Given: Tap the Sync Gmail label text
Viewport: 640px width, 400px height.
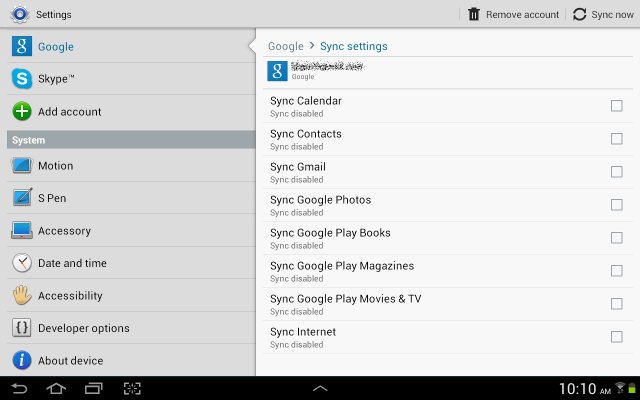Looking at the screenshot, I should point(298,167).
